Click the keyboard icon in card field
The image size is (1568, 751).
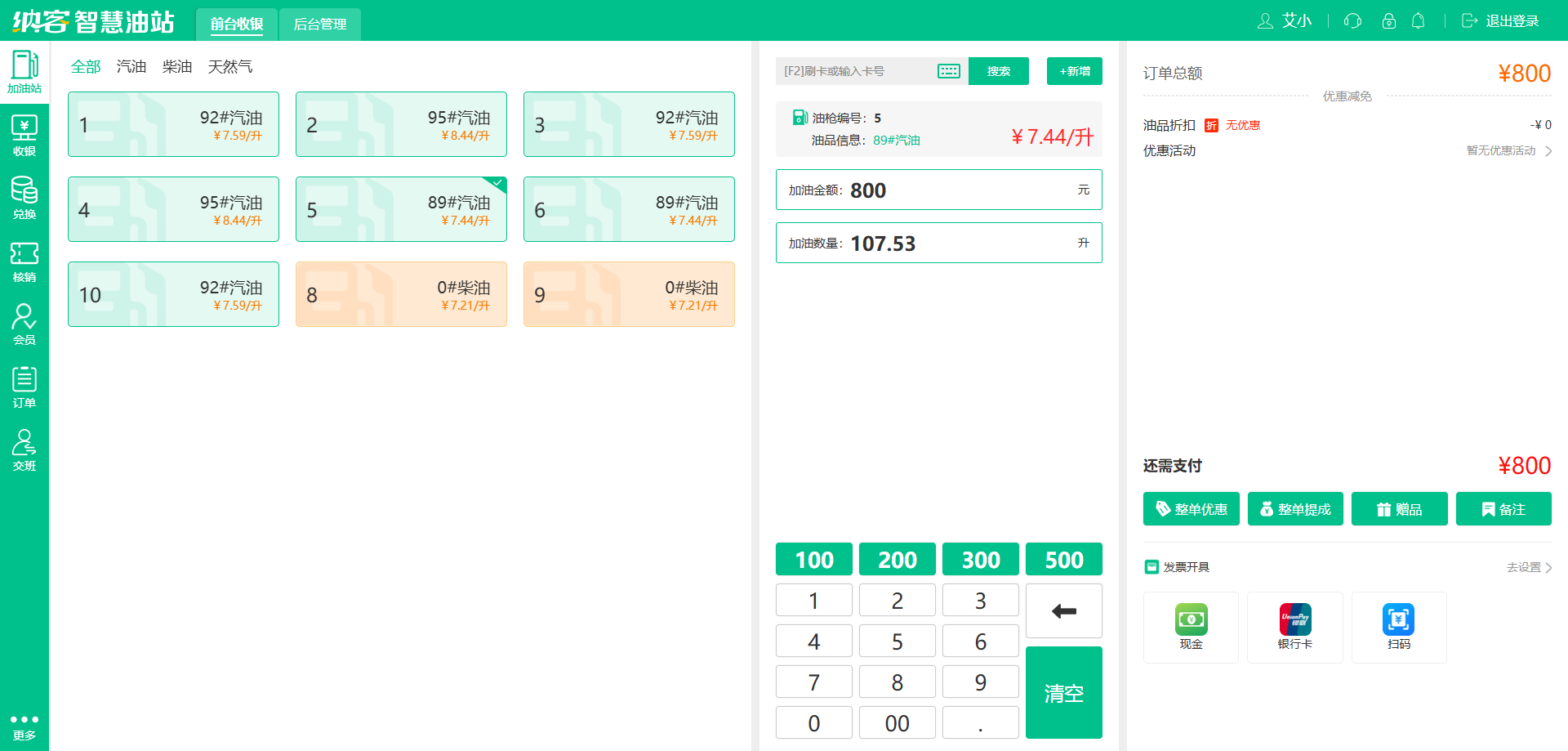[x=949, y=71]
